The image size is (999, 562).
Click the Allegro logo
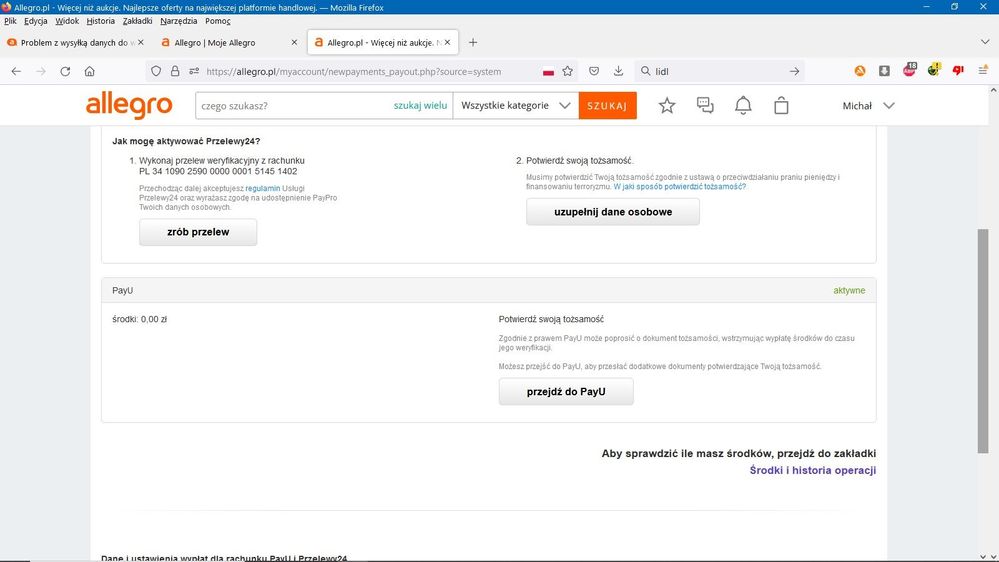point(128,105)
